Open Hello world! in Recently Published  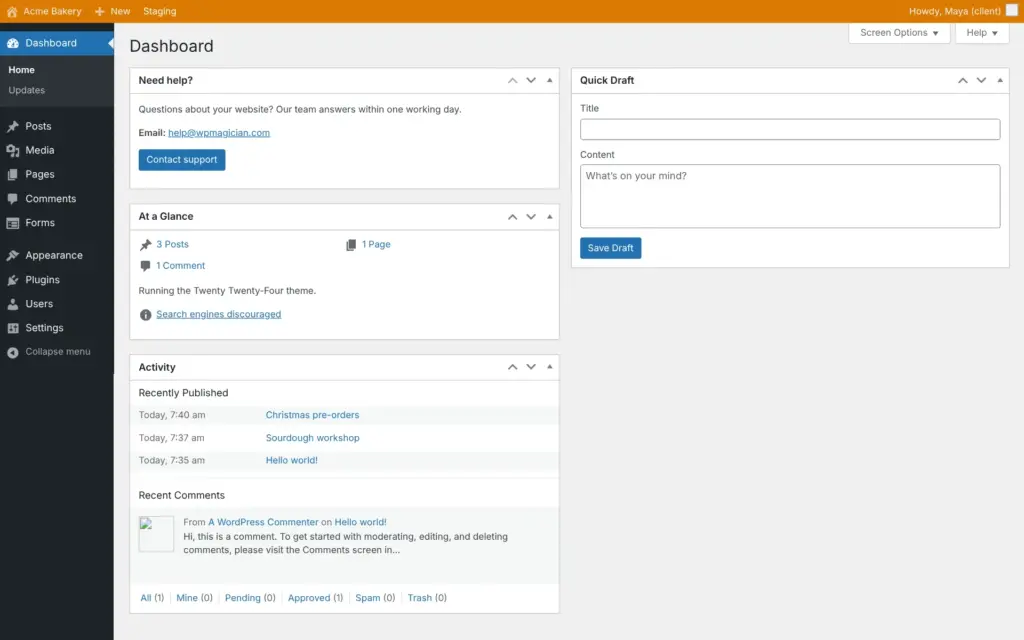coord(291,460)
